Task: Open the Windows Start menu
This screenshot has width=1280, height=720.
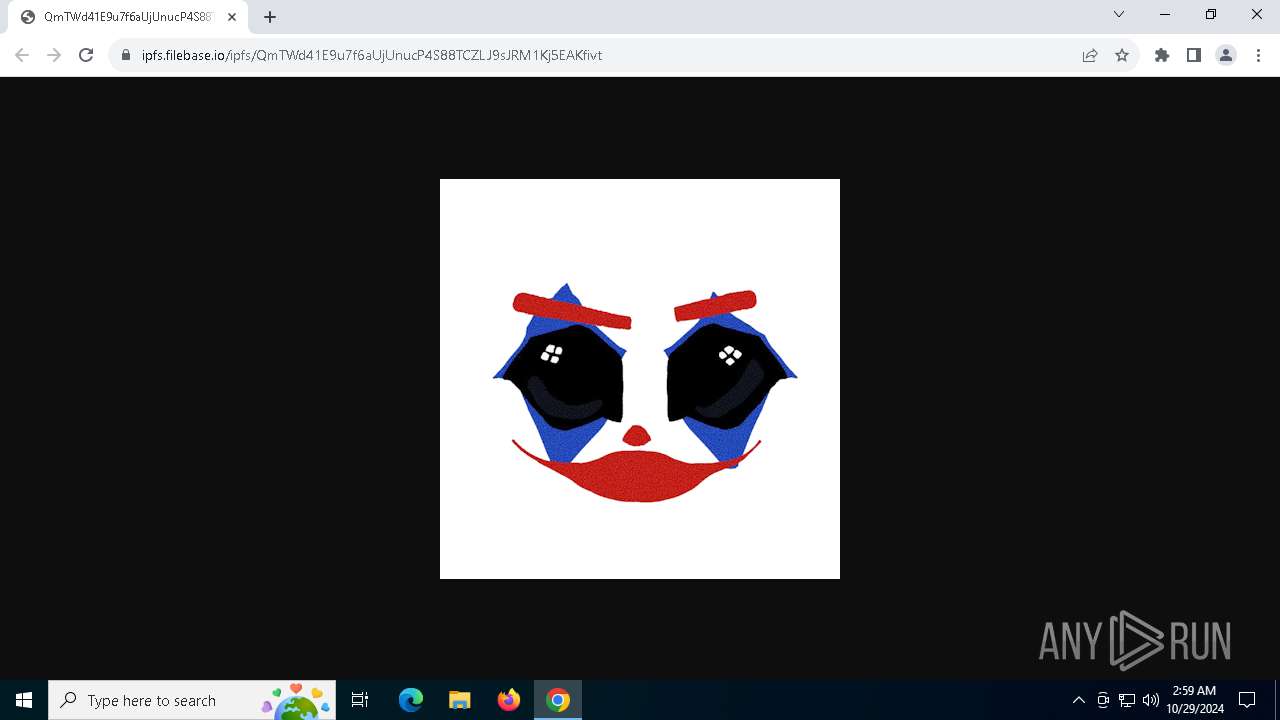Action: [x=24, y=700]
